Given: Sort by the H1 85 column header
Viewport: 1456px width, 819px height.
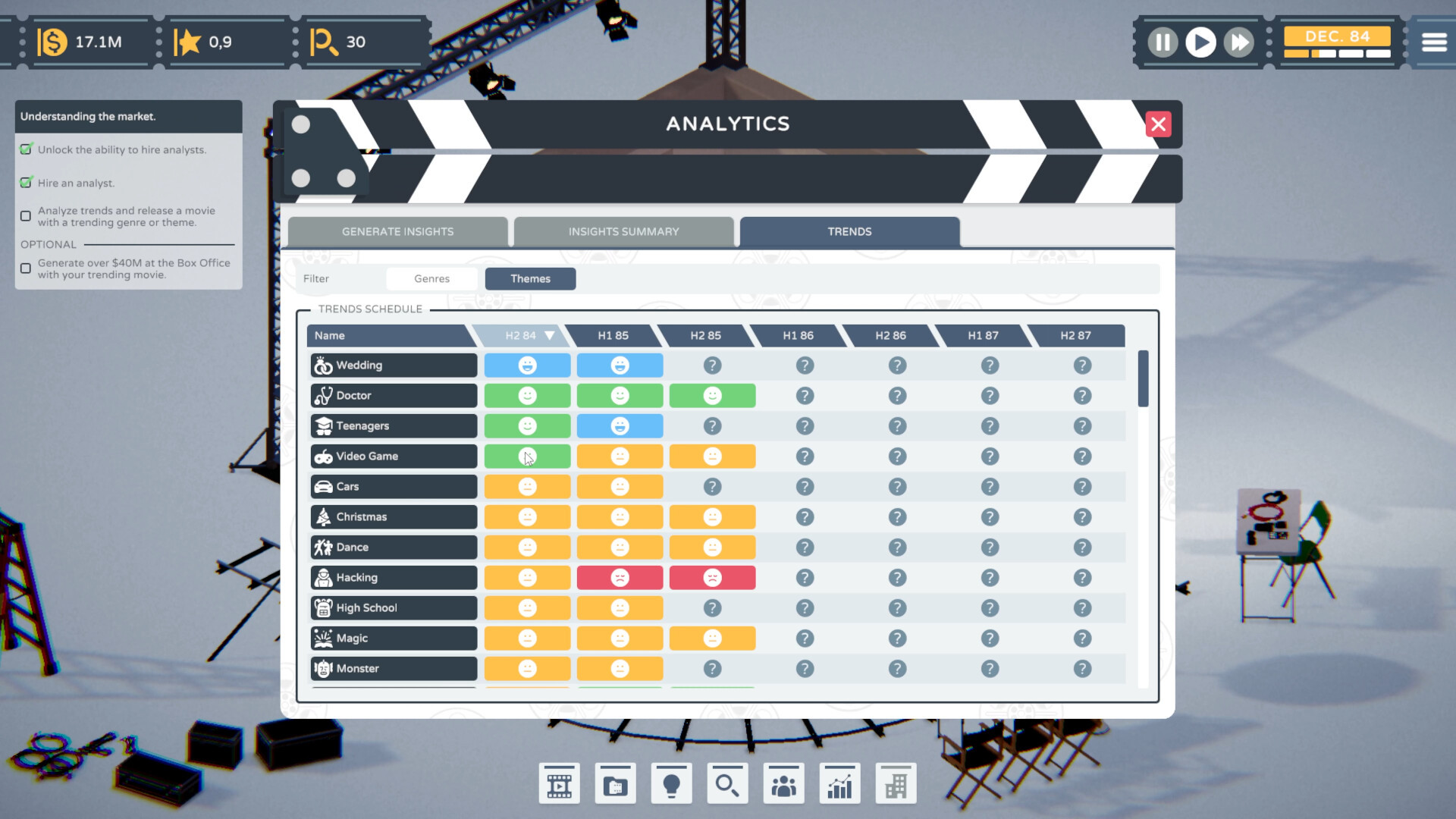Looking at the screenshot, I should click(x=613, y=335).
